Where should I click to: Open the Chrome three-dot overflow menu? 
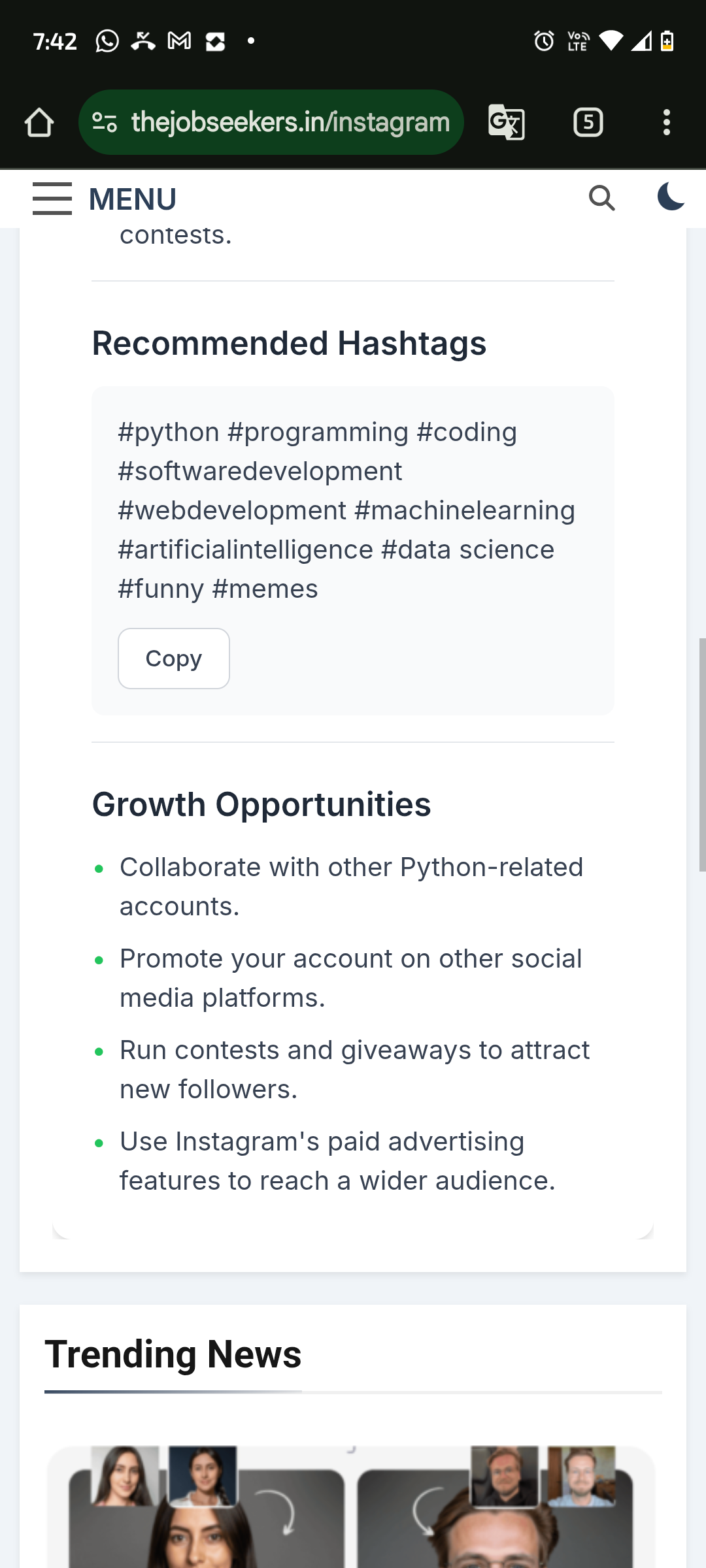(x=666, y=122)
